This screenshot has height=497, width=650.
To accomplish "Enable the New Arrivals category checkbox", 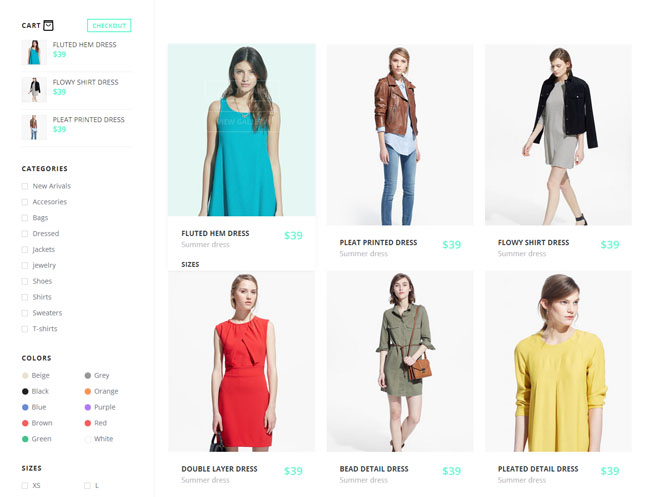I will [x=25, y=186].
